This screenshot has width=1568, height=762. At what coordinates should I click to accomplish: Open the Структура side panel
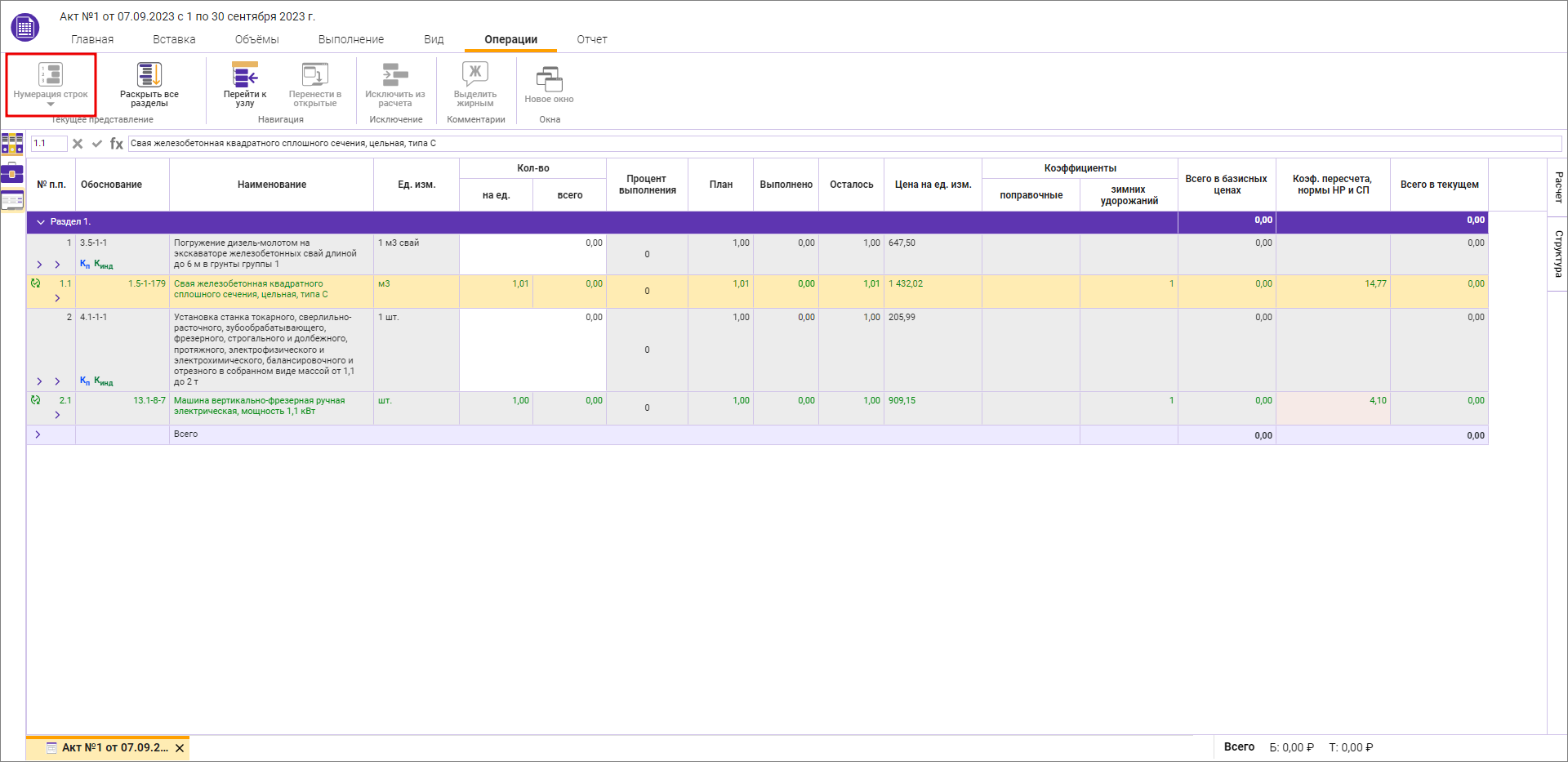coord(1558,253)
